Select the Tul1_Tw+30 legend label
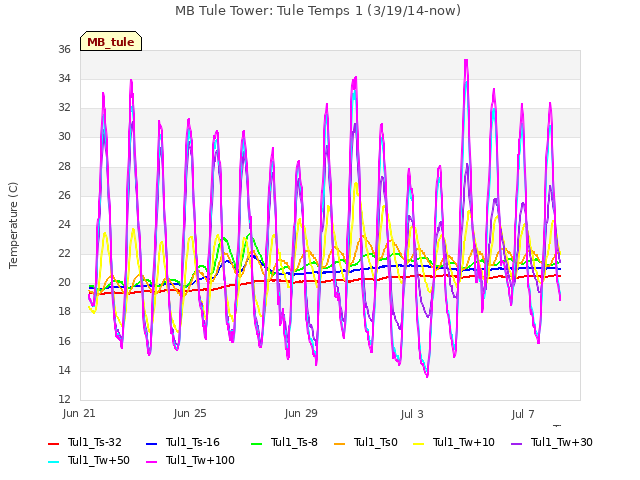This screenshot has width=640, height=480. [562, 442]
